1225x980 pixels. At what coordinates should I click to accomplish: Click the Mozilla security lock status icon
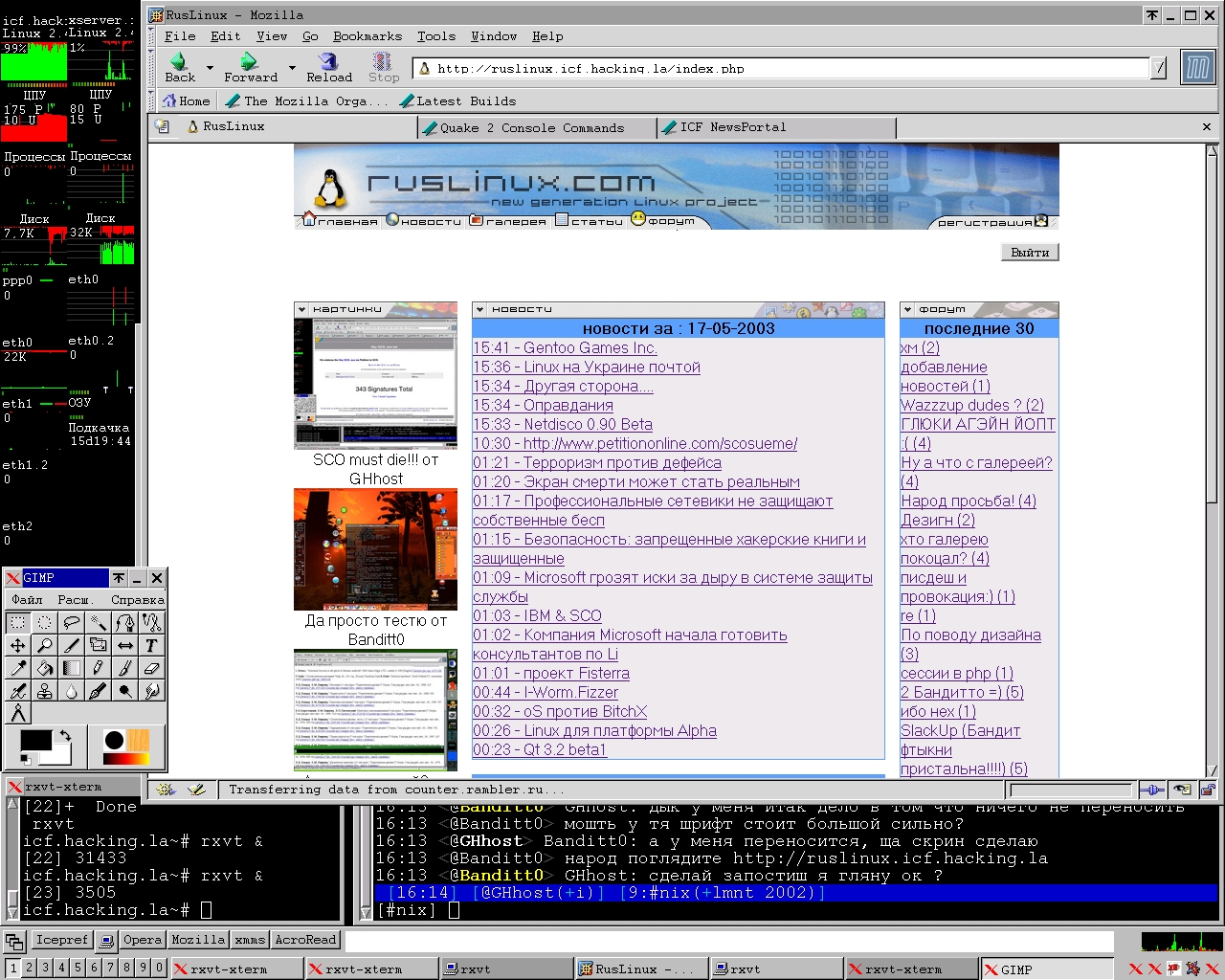(x=1208, y=790)
